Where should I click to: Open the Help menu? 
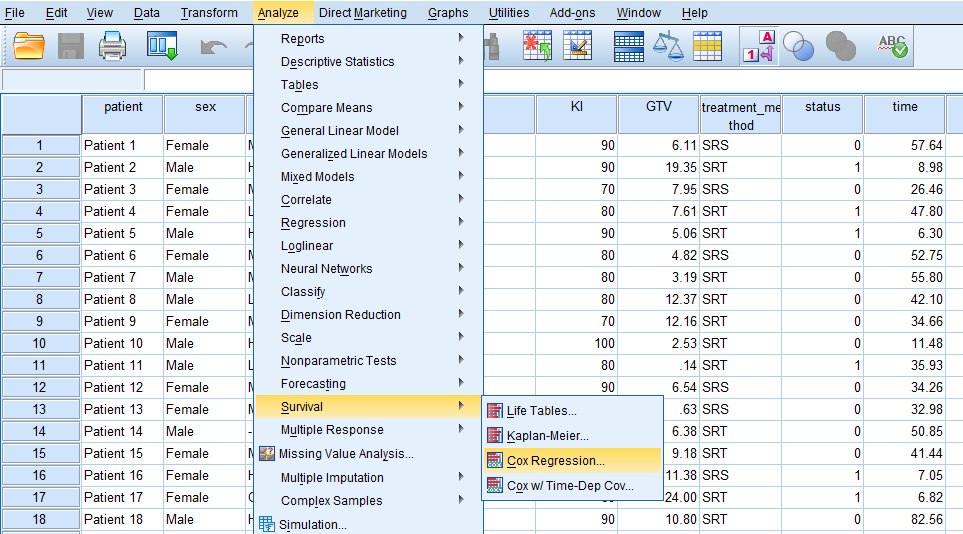pos(695,12)
